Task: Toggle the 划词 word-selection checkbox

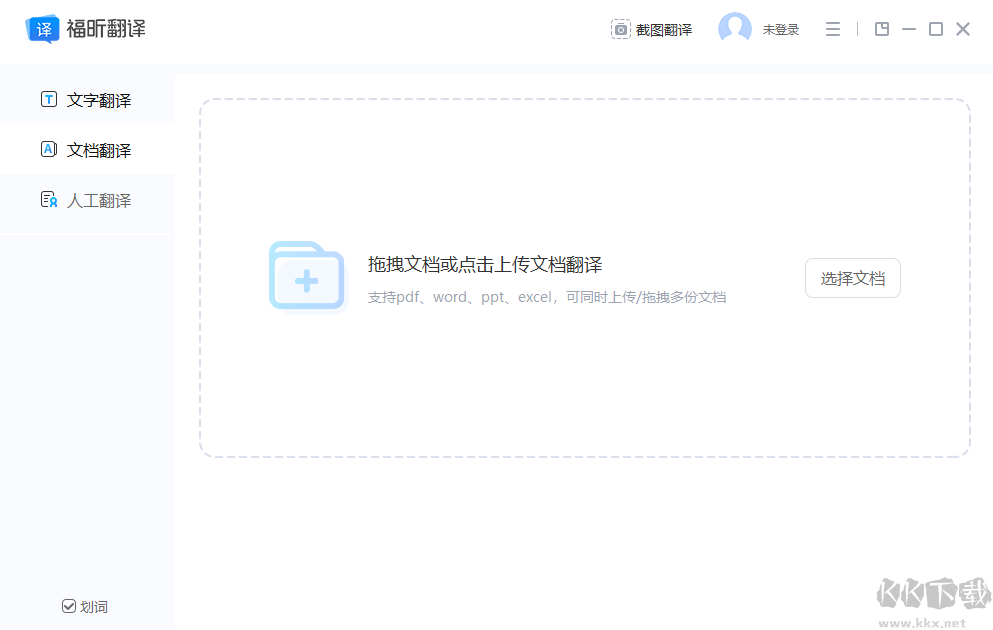Action: point(68,606)
